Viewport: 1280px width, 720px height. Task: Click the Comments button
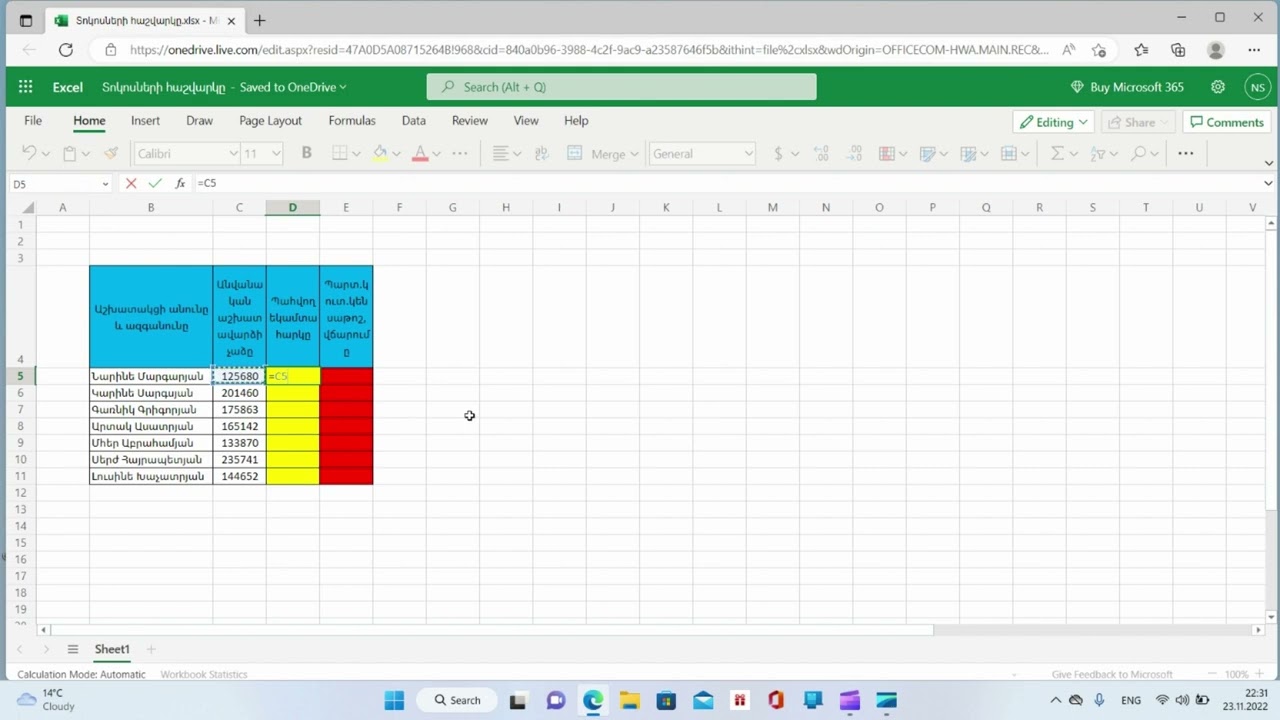(1226, 122)
